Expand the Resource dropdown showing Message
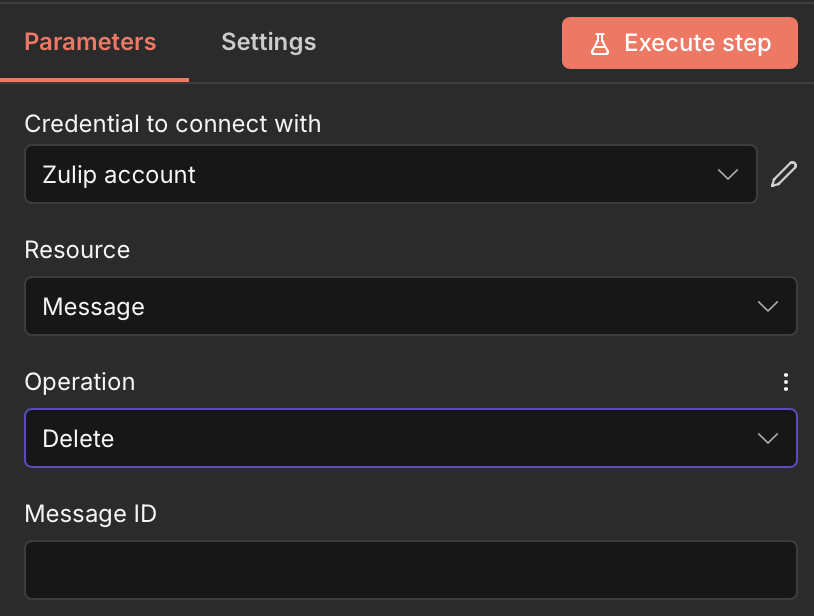Viewport: 814px width, 616px height. 411,306
